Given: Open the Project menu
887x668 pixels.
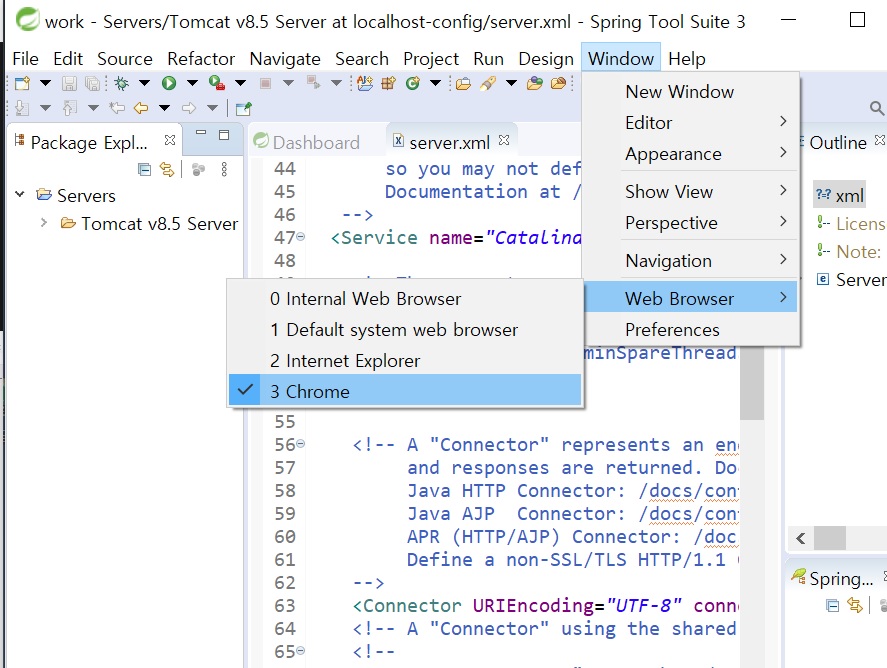Looking at the screenshot, I should pyautogui.click(x=430, y=59).
